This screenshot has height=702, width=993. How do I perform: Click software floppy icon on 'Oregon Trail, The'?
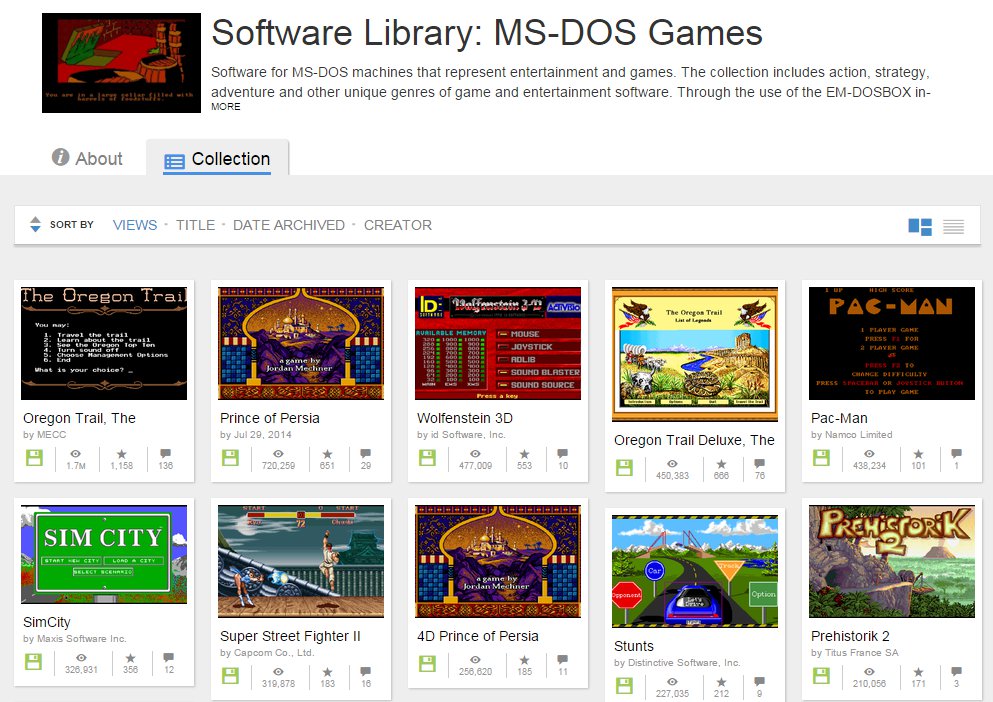tap(34, 457)
